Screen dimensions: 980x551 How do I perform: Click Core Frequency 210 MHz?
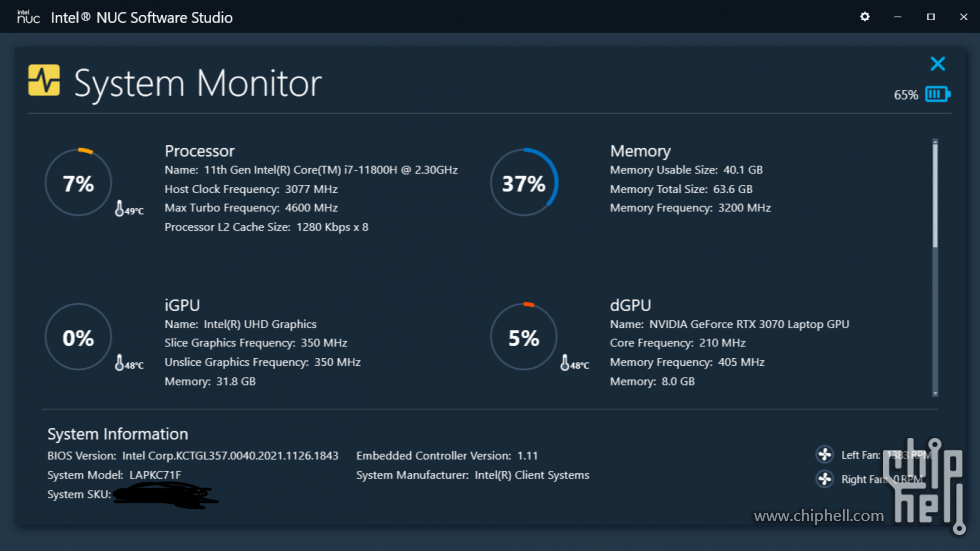678,343
